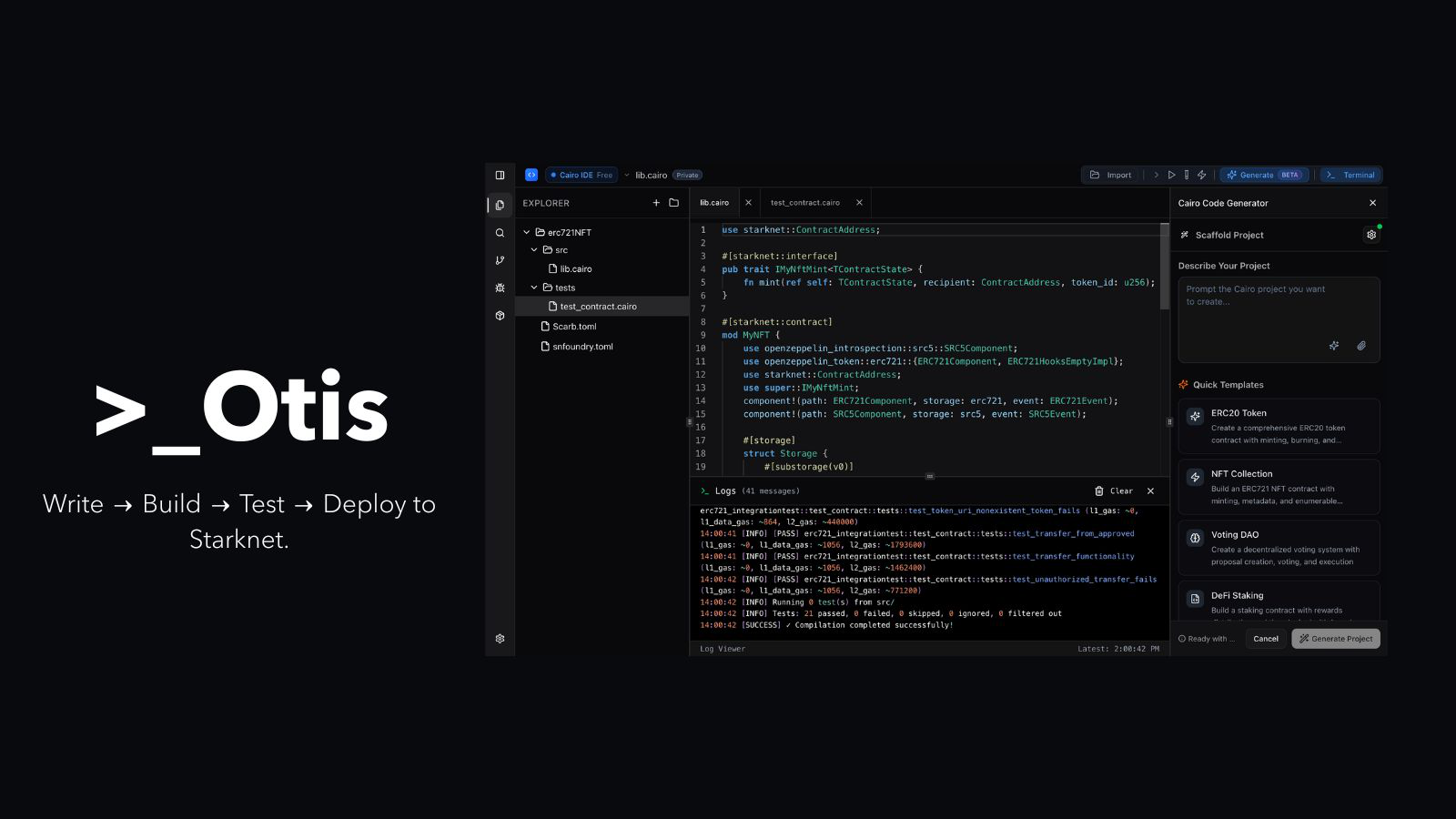Clear the Logs with the trash icon
1456x819 pixels.
click(1101, 490)
